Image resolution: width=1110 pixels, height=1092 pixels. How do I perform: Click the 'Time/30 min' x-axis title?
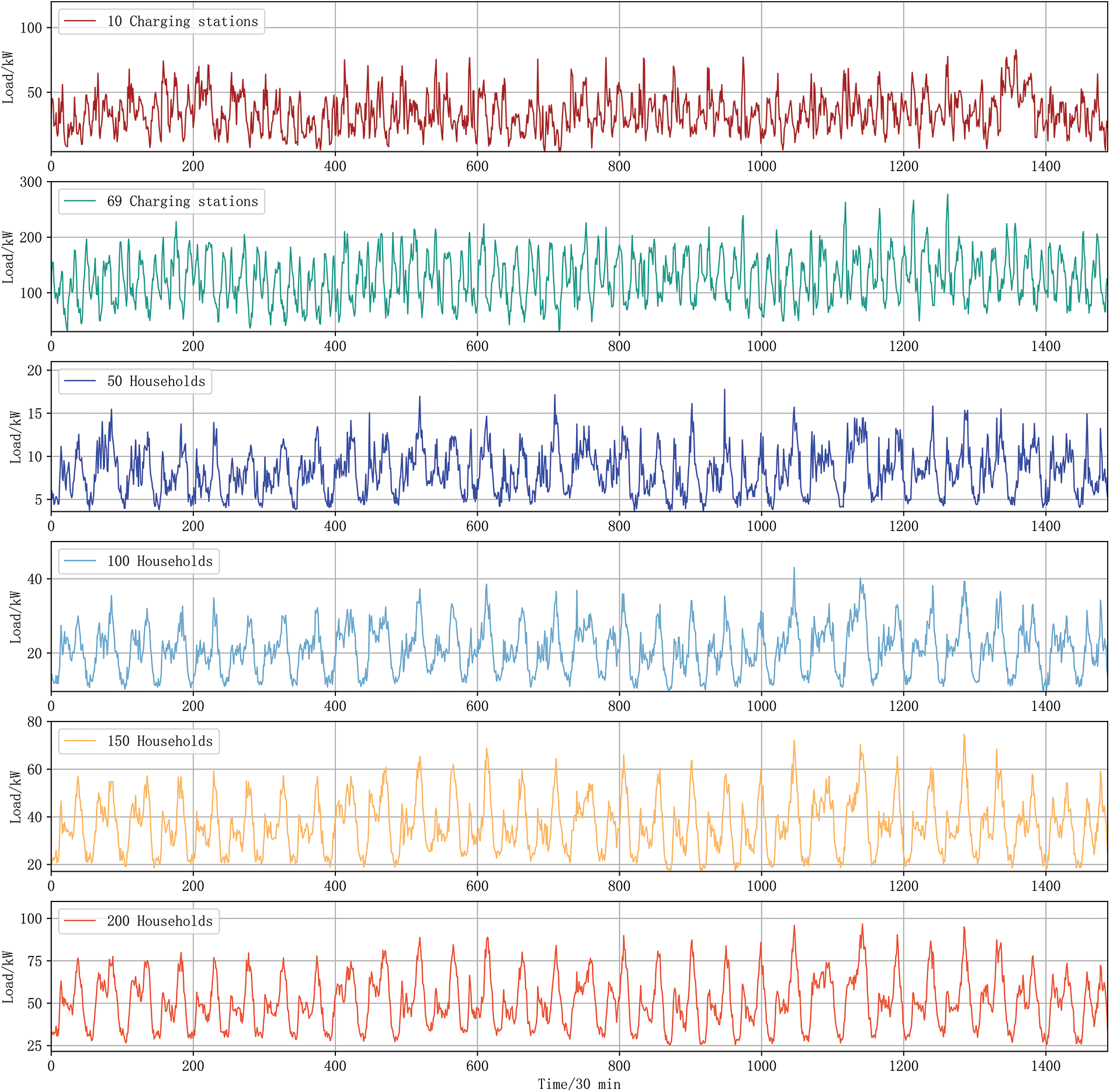(x=579, y=1084)
